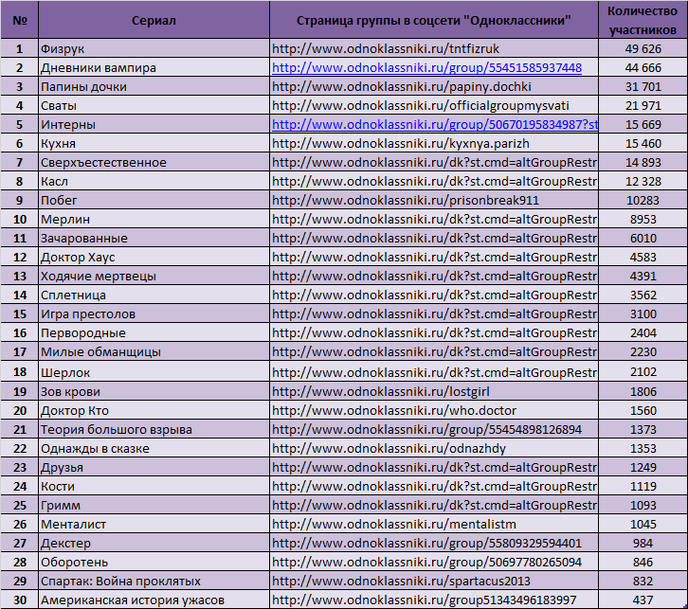Click the 4391 value cell
The image size is (688, 609).
[x=643, y=276]
